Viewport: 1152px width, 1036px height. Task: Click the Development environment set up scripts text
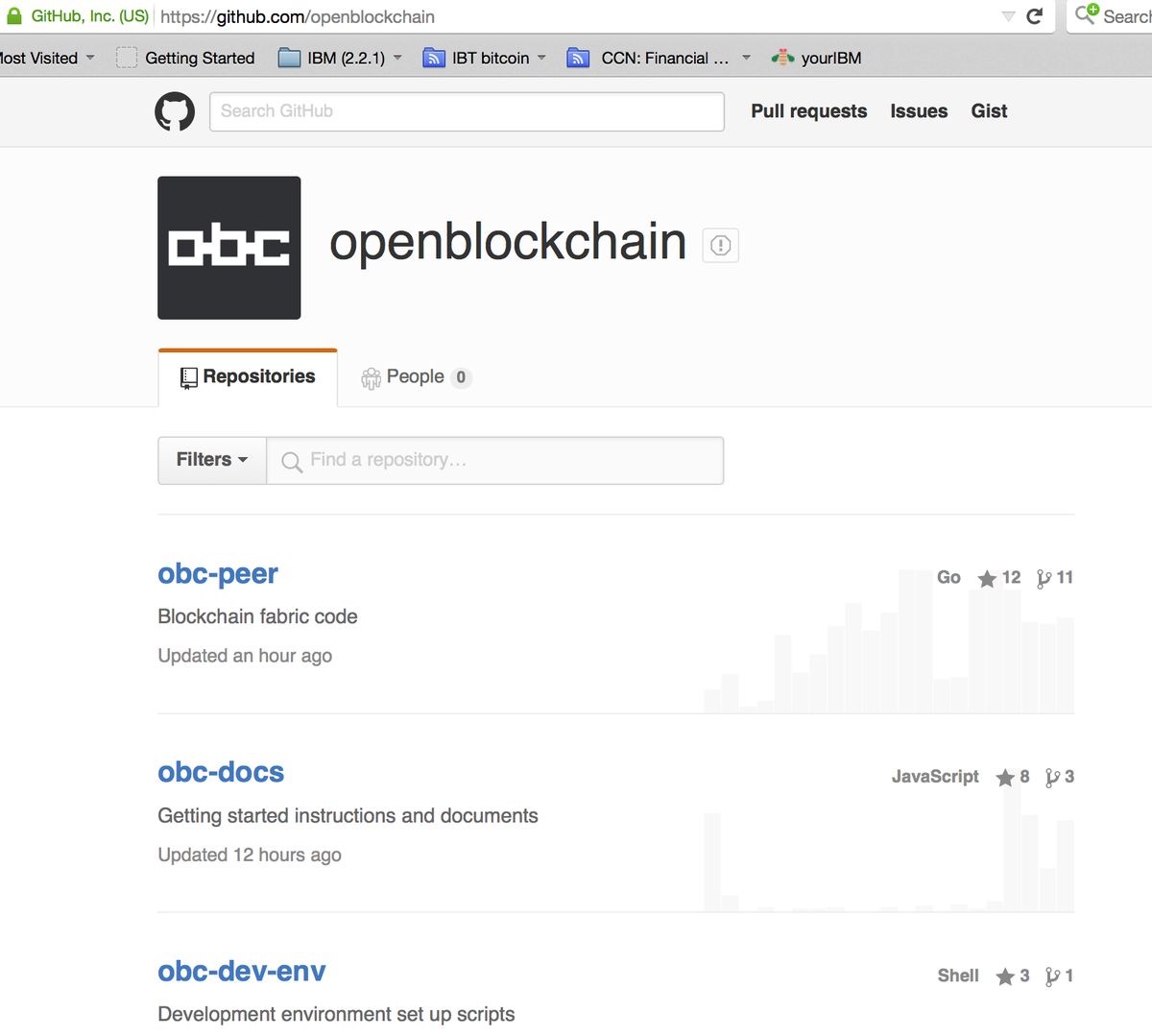click(x=336, y=1014)
